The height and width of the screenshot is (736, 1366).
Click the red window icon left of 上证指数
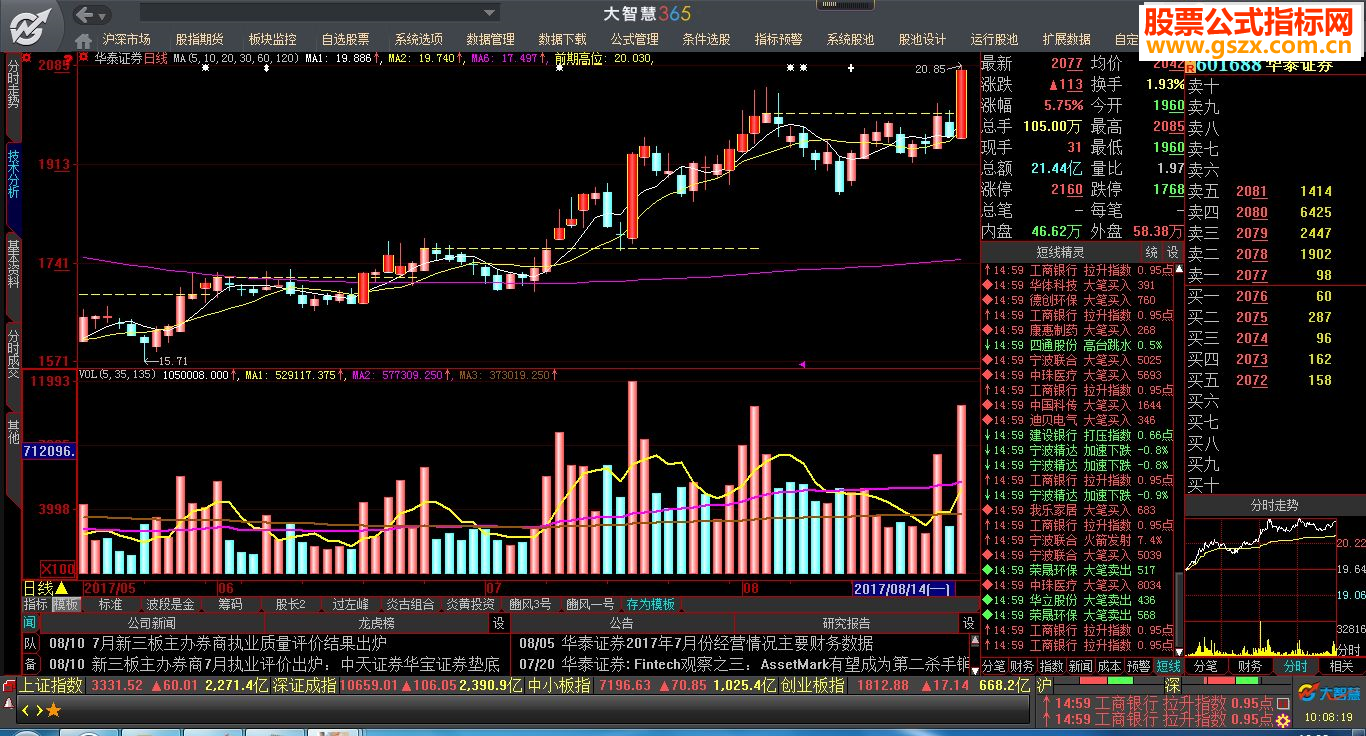point(9,685)
